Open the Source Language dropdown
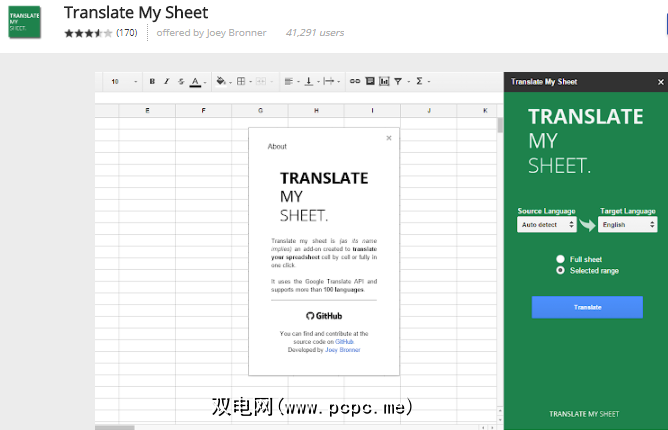This screenshot has width=668, height=430. click(544, 225)
